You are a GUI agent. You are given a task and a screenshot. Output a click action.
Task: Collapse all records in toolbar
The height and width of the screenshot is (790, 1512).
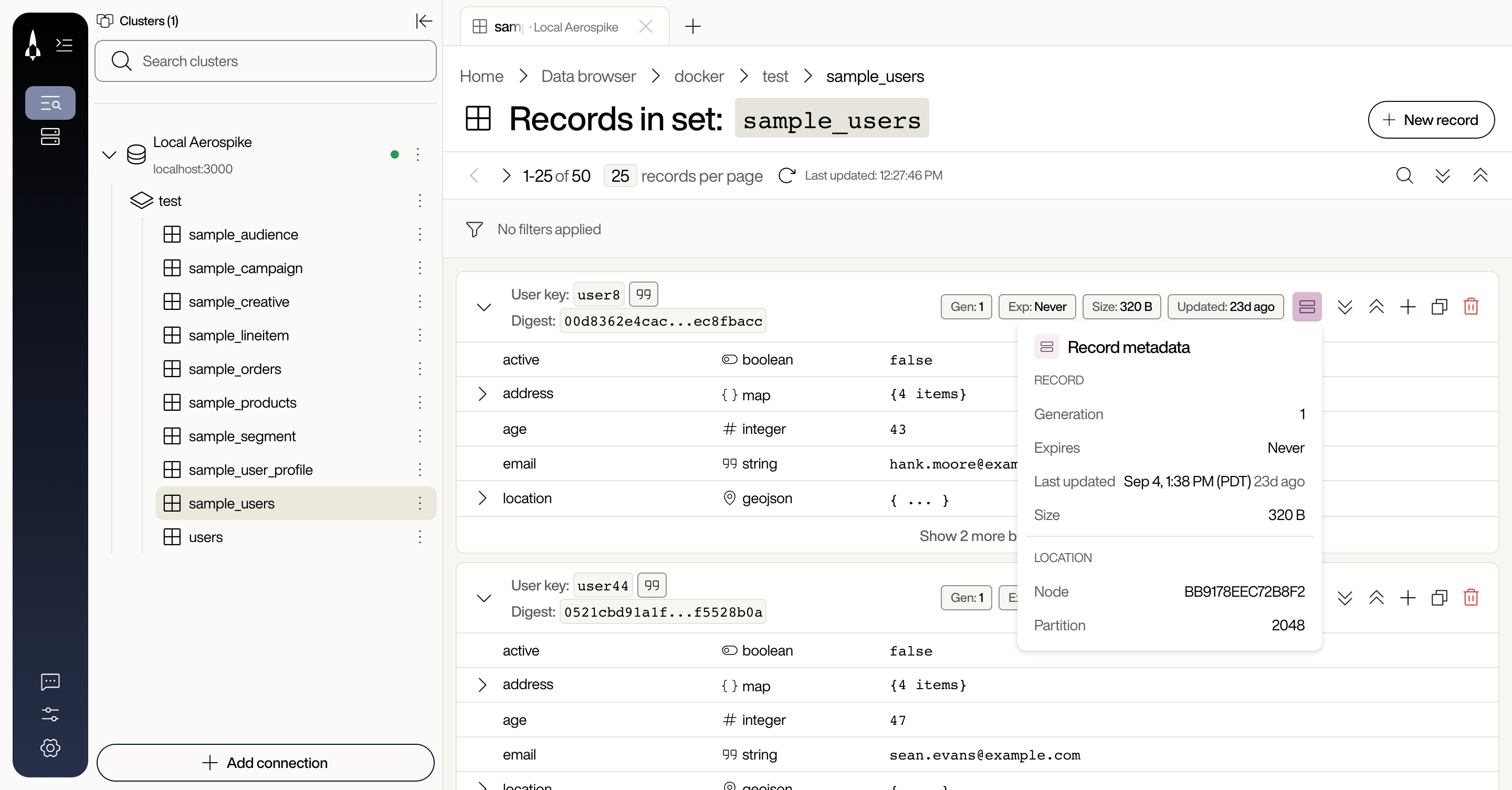coord(1480,175)
